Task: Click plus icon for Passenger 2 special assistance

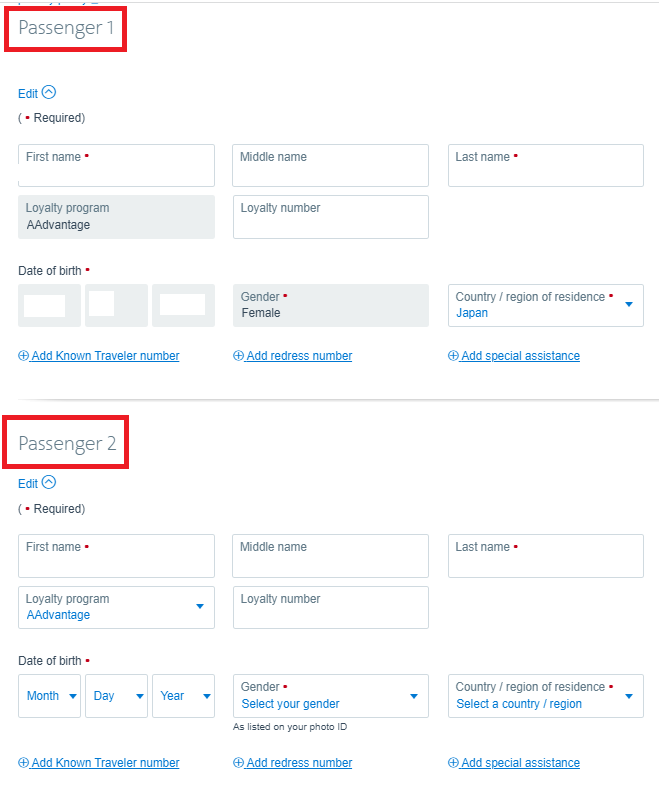Action: tap(453, 762)
